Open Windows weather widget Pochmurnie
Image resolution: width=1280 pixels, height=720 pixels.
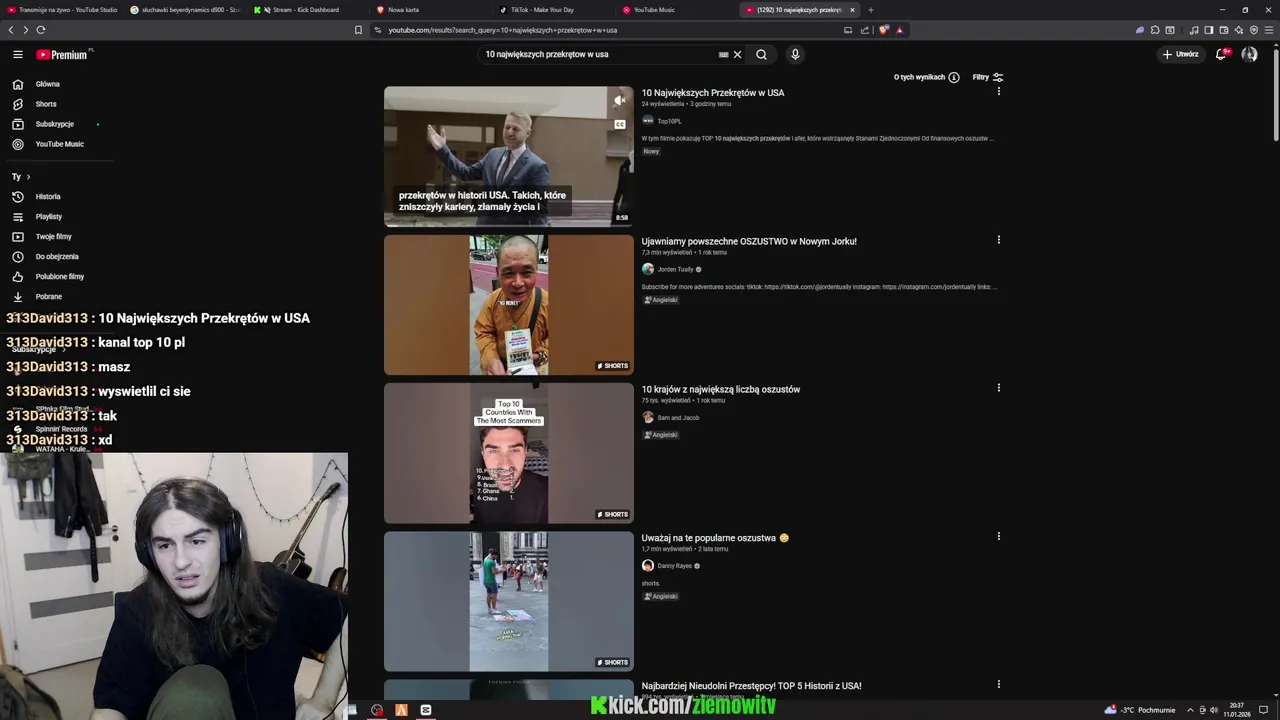point(1140,710)
